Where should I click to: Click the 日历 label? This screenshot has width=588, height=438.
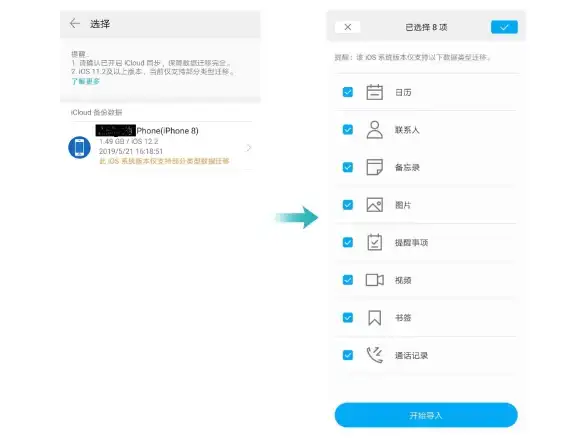pos(403,92)
